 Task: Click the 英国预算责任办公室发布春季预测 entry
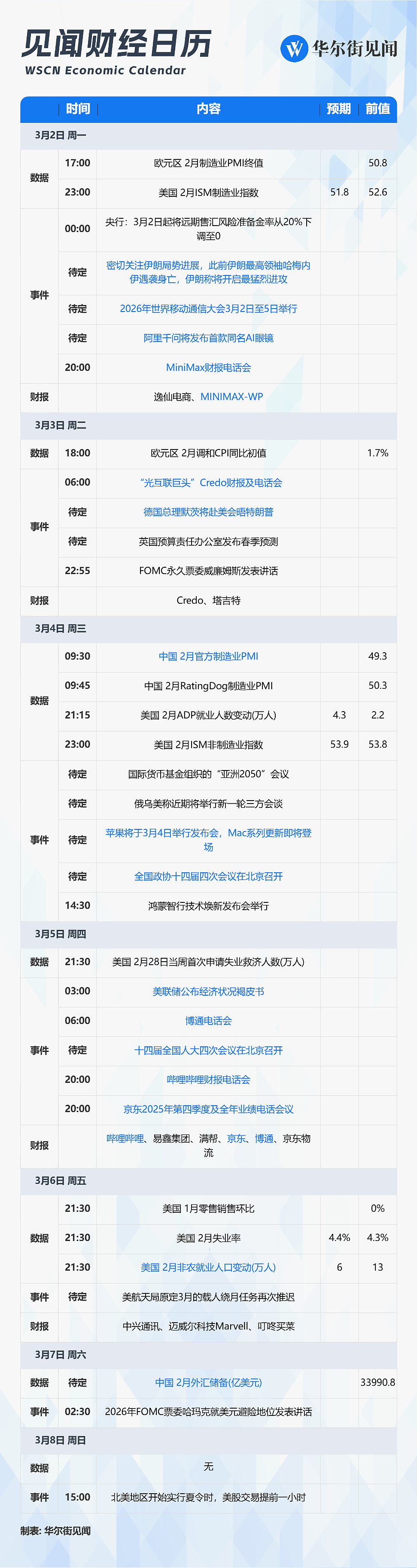(208, 542)
